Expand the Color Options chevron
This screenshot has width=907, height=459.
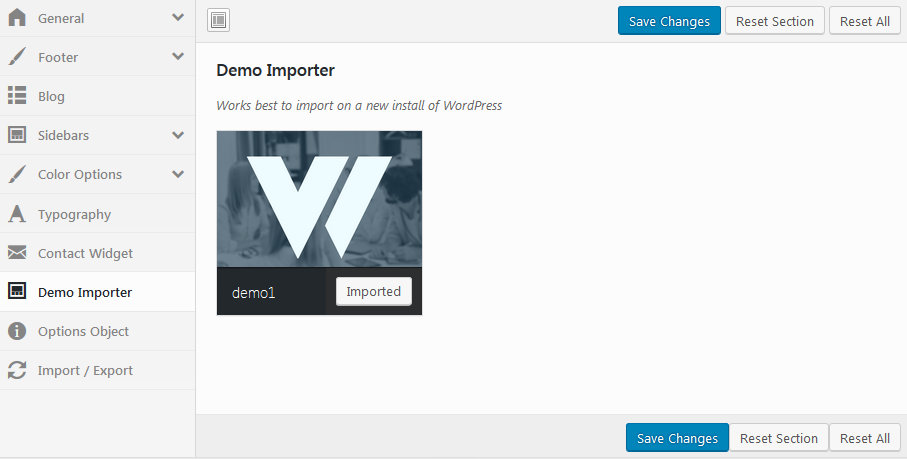[178, 174]
